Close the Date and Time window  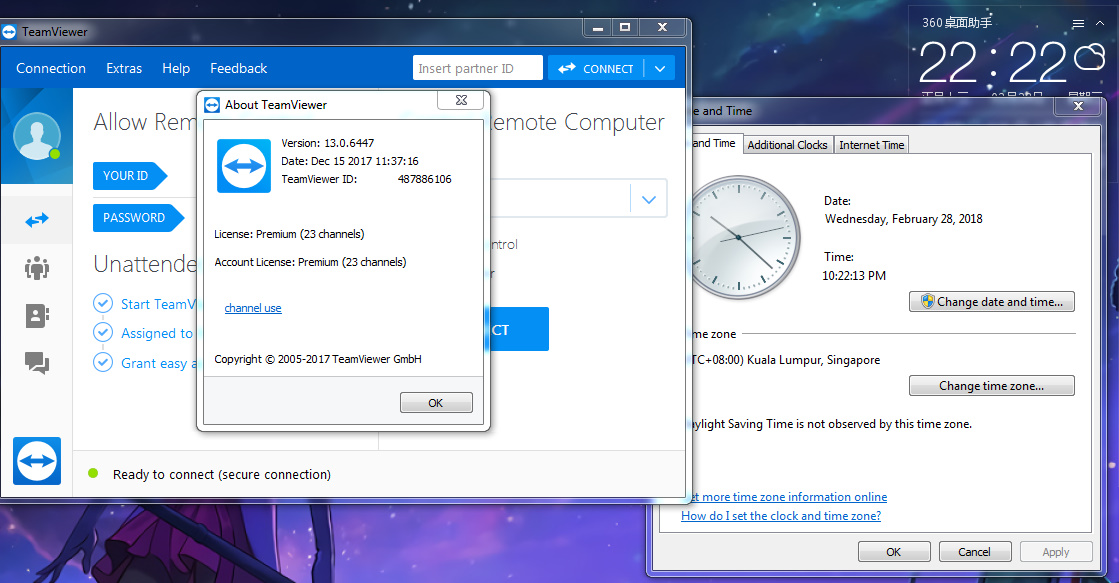point(1078,106)
